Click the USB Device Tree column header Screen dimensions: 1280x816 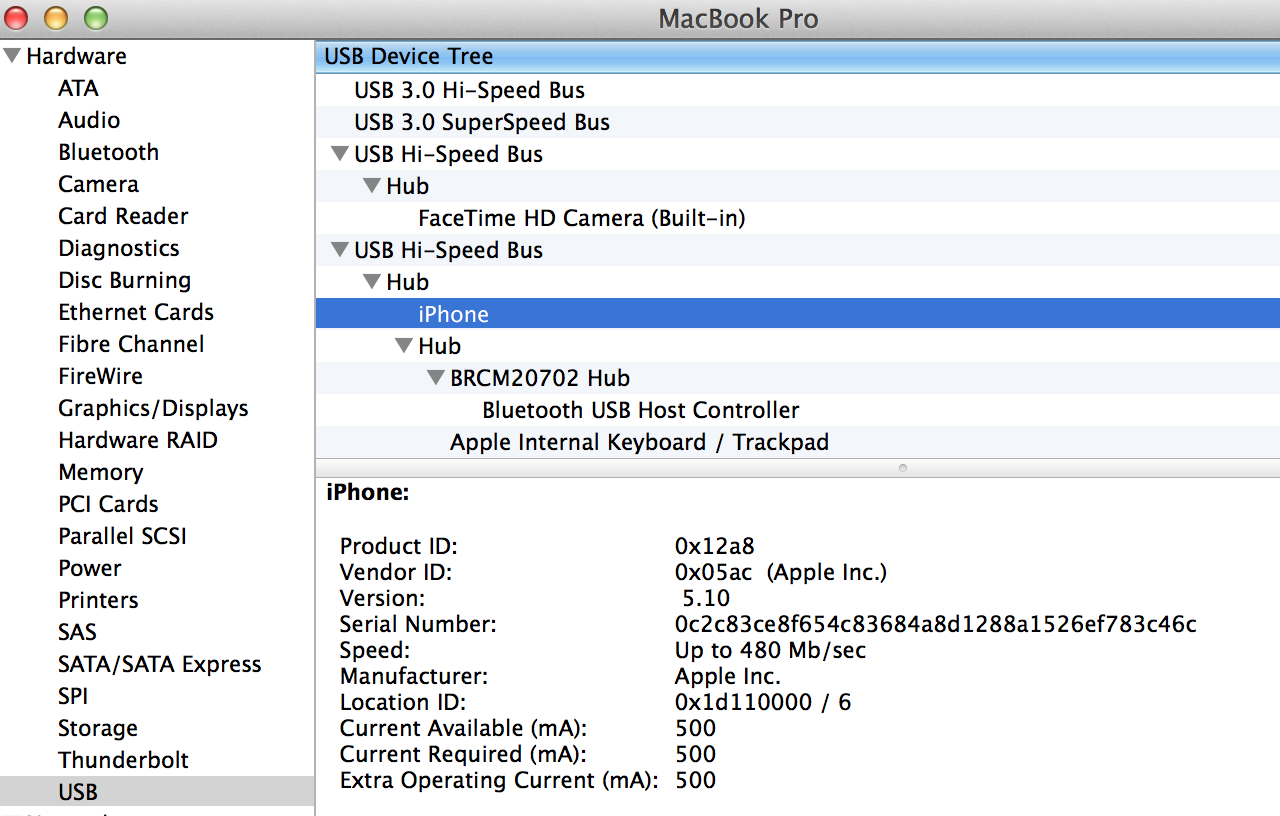[x=798, y=56]
